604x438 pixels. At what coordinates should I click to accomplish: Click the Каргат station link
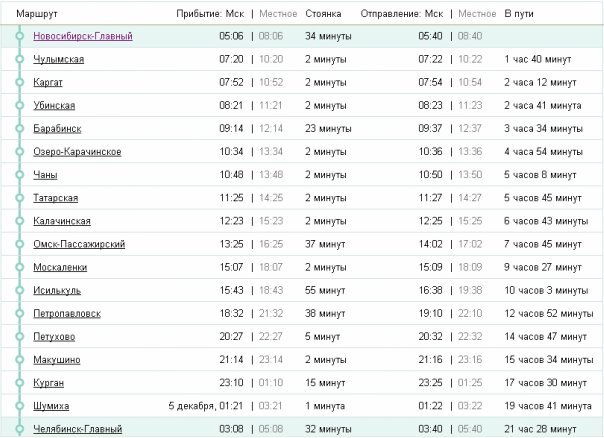(x=49, y=83)
